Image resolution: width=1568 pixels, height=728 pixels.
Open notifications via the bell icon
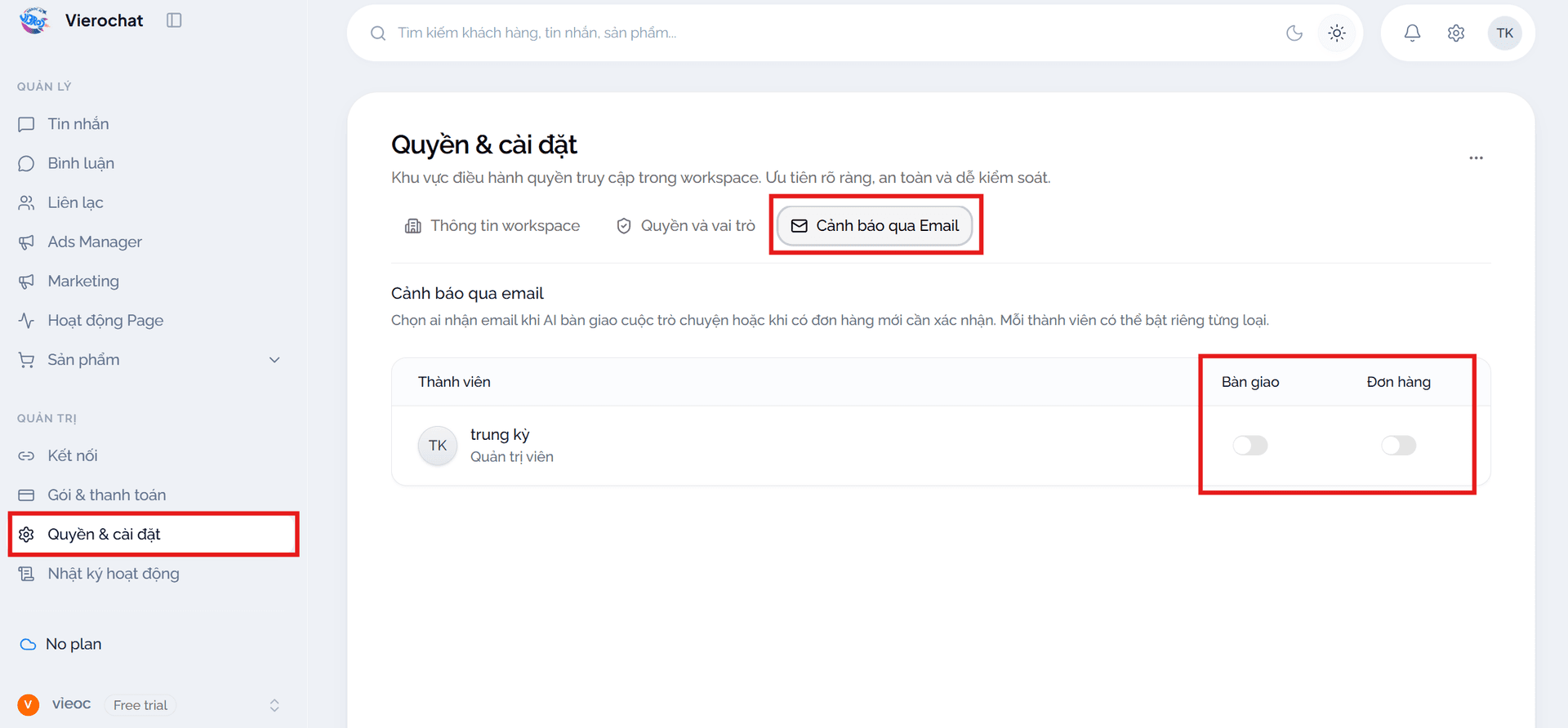[1412, 33]
